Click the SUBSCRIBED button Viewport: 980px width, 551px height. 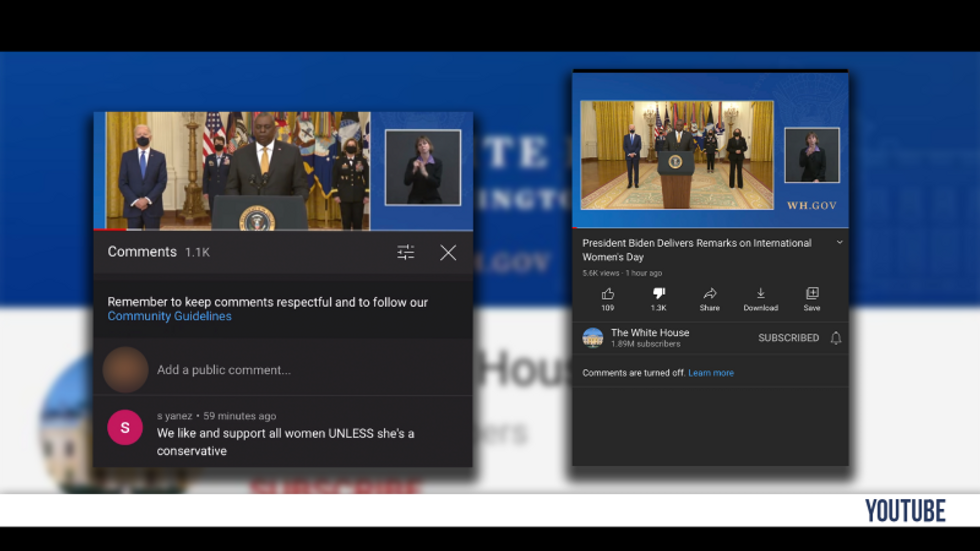coord(788,338)
